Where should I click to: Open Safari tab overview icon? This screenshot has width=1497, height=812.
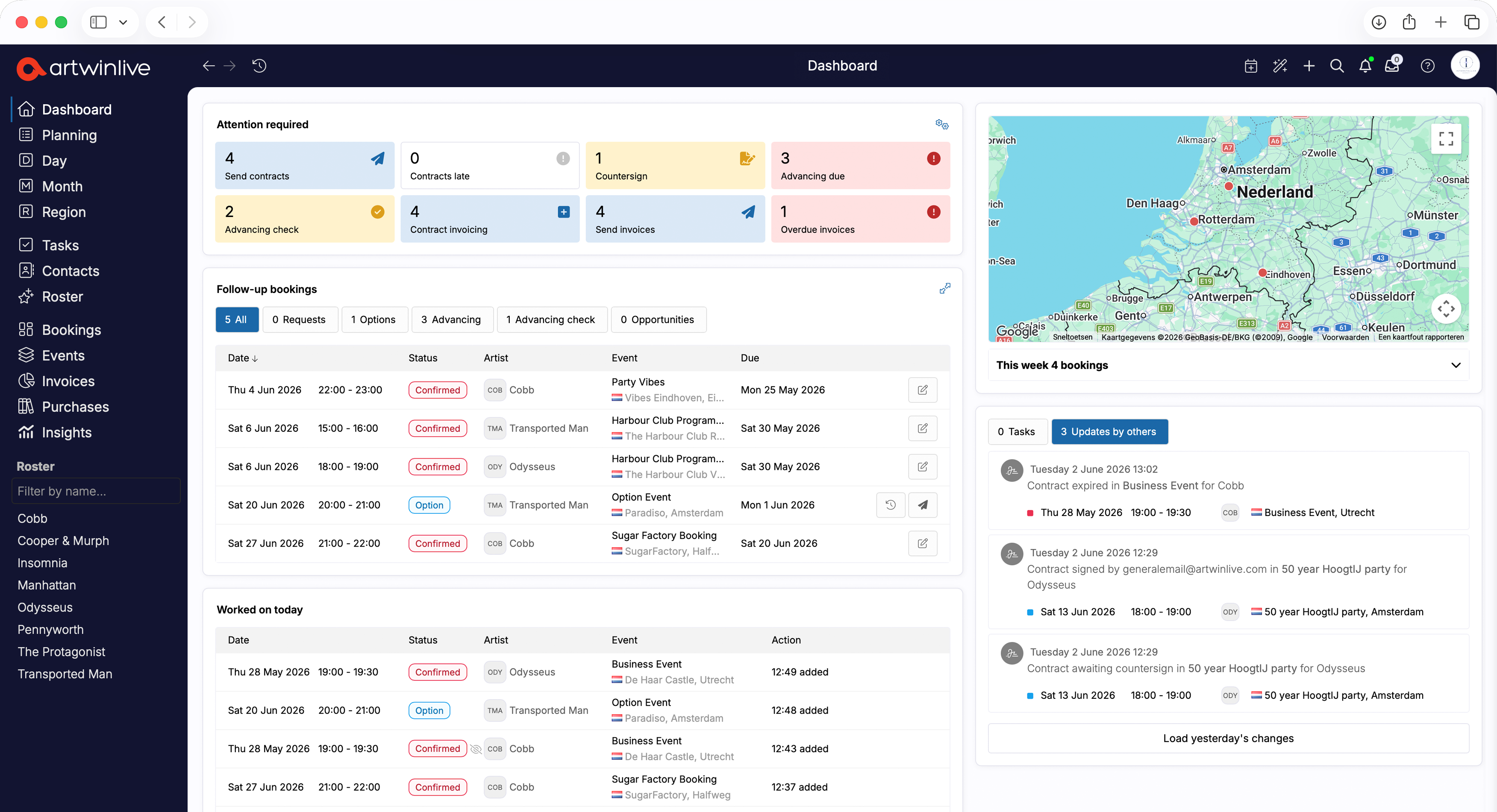(1471, 22)
